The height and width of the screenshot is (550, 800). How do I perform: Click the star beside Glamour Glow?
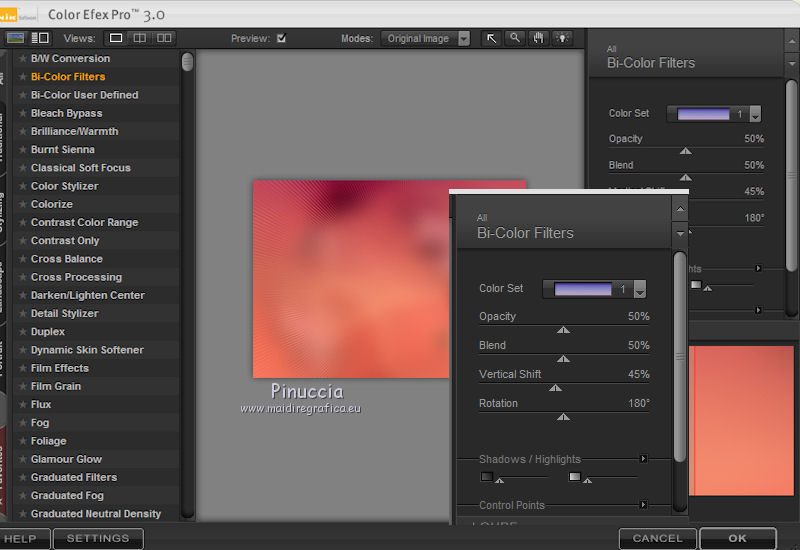22,459
